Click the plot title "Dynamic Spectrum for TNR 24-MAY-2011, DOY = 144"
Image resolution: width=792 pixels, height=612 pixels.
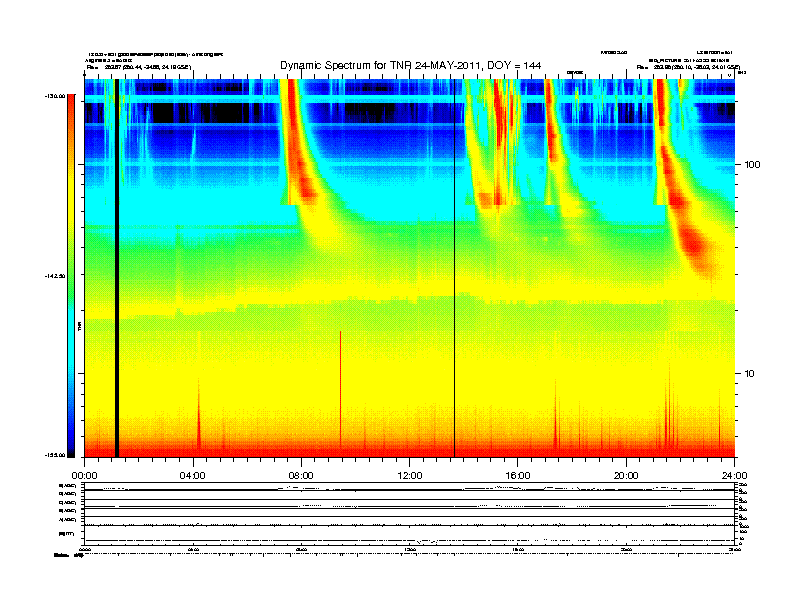[410, 65]
